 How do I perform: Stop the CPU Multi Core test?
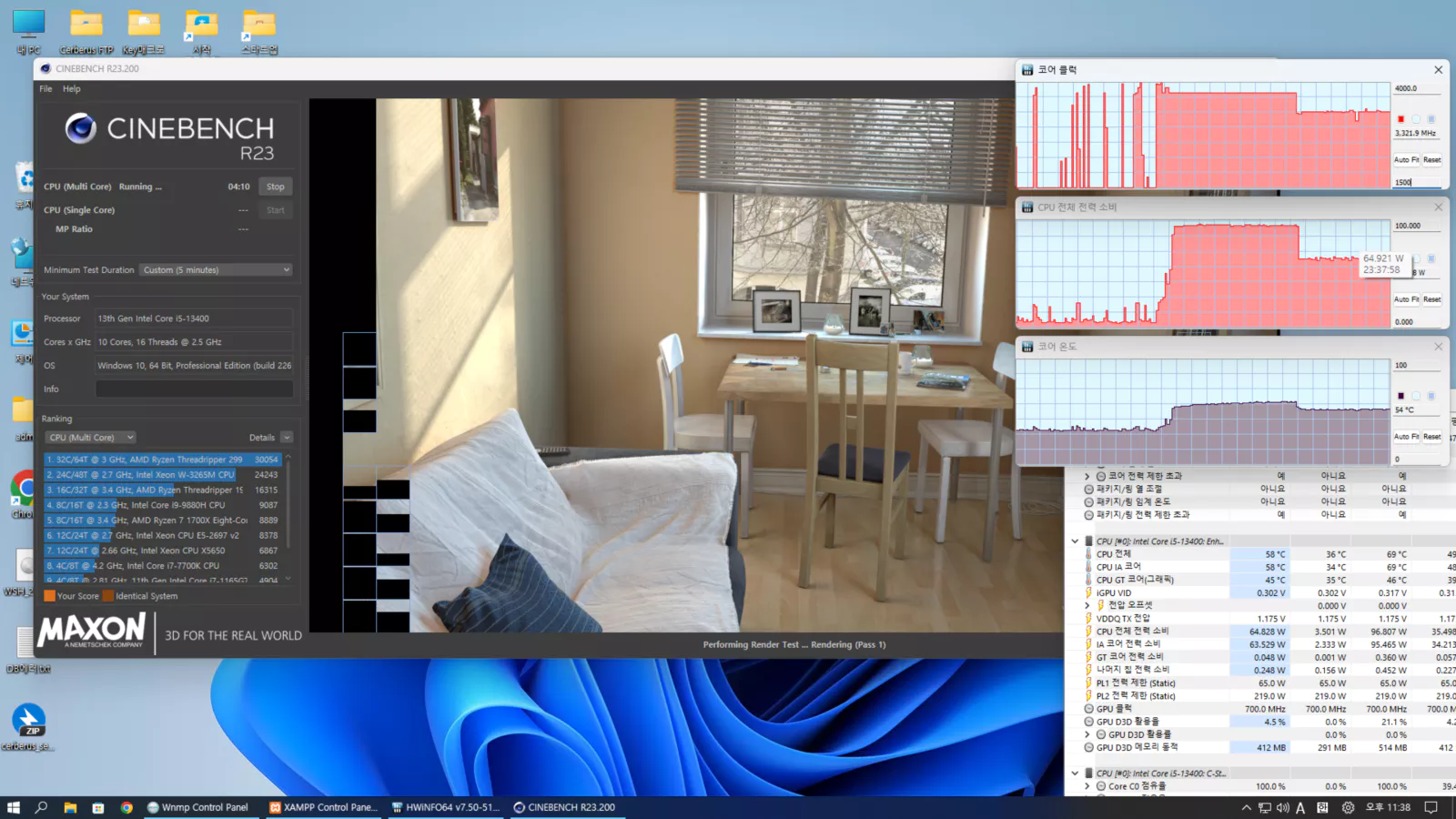click(x=276, y=187)
